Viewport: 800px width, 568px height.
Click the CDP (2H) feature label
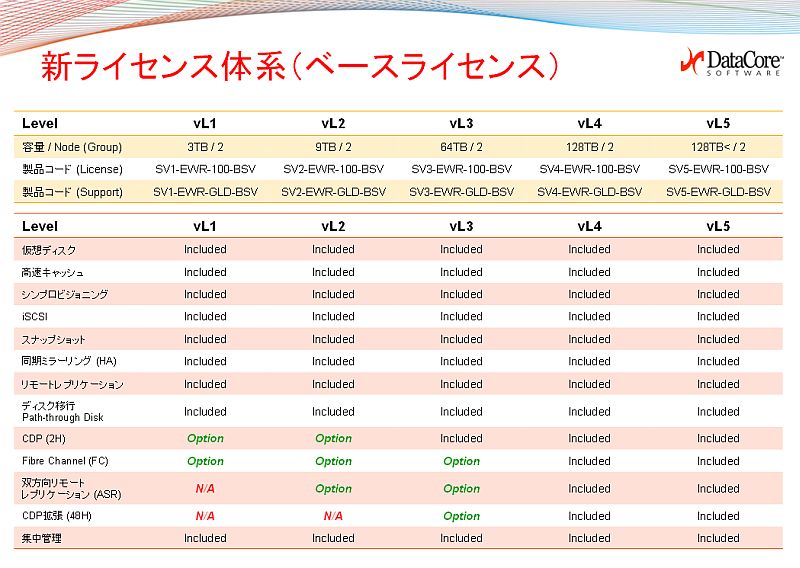pyautogui.click(x=43, y=439)
